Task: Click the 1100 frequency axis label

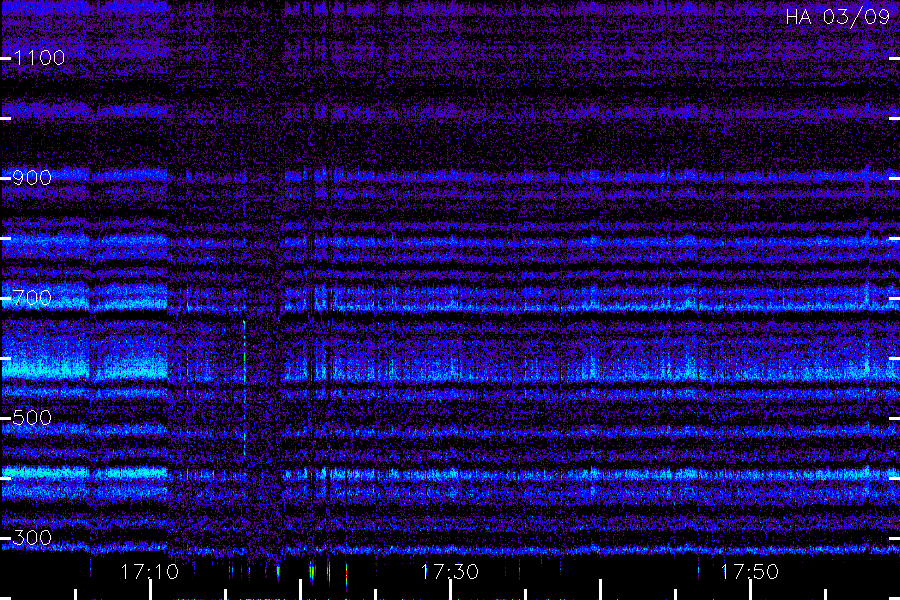Action: pyautogui.click(x=39, y=58)
